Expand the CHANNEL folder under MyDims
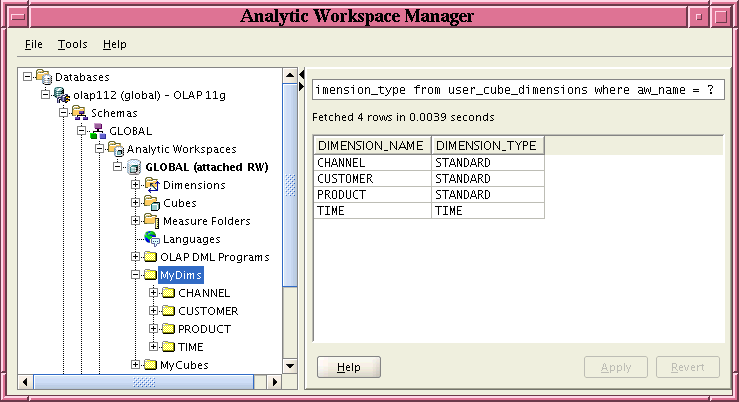The height and width of the screenshot is (402, 739). pyautogui.click(x=154, y=293)
